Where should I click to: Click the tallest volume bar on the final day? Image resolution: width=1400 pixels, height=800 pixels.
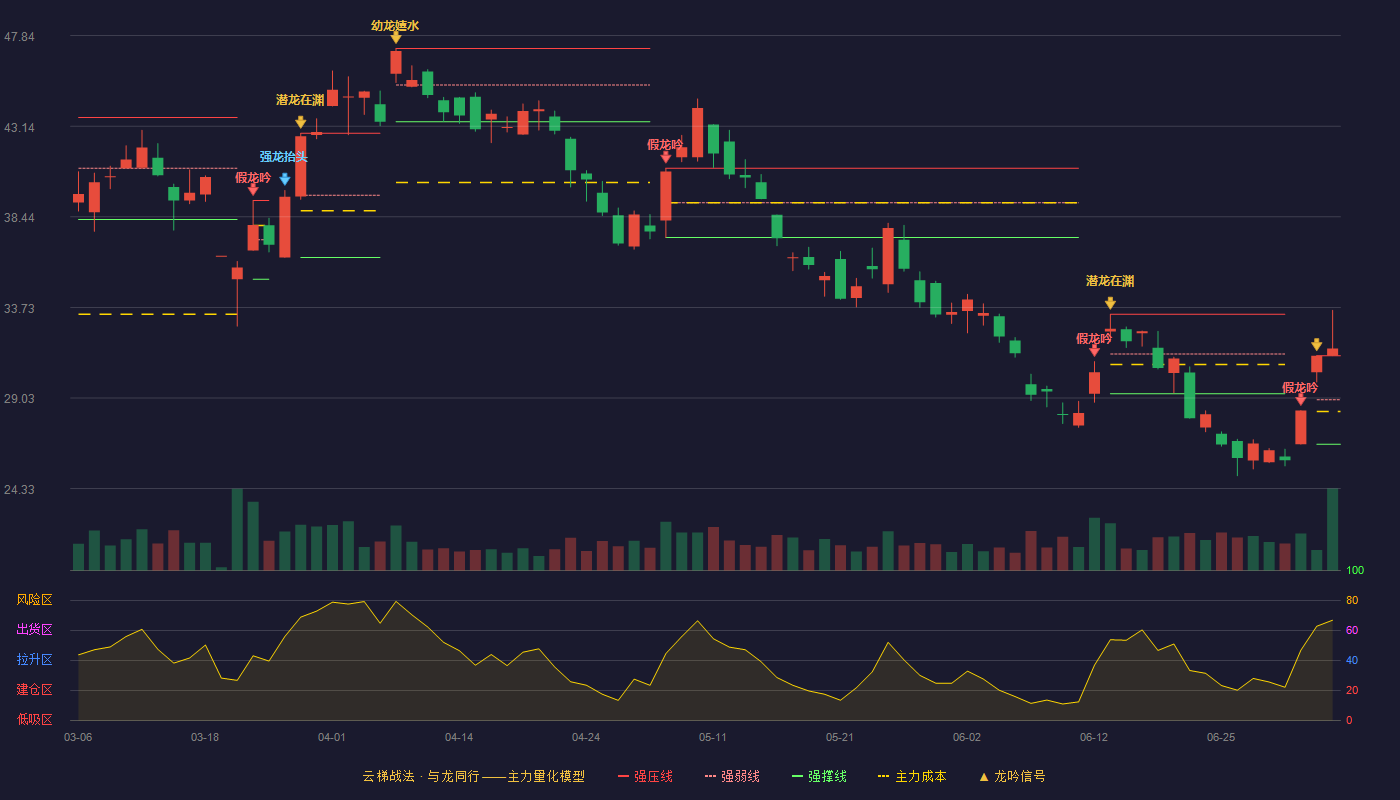click(1332, 529)
